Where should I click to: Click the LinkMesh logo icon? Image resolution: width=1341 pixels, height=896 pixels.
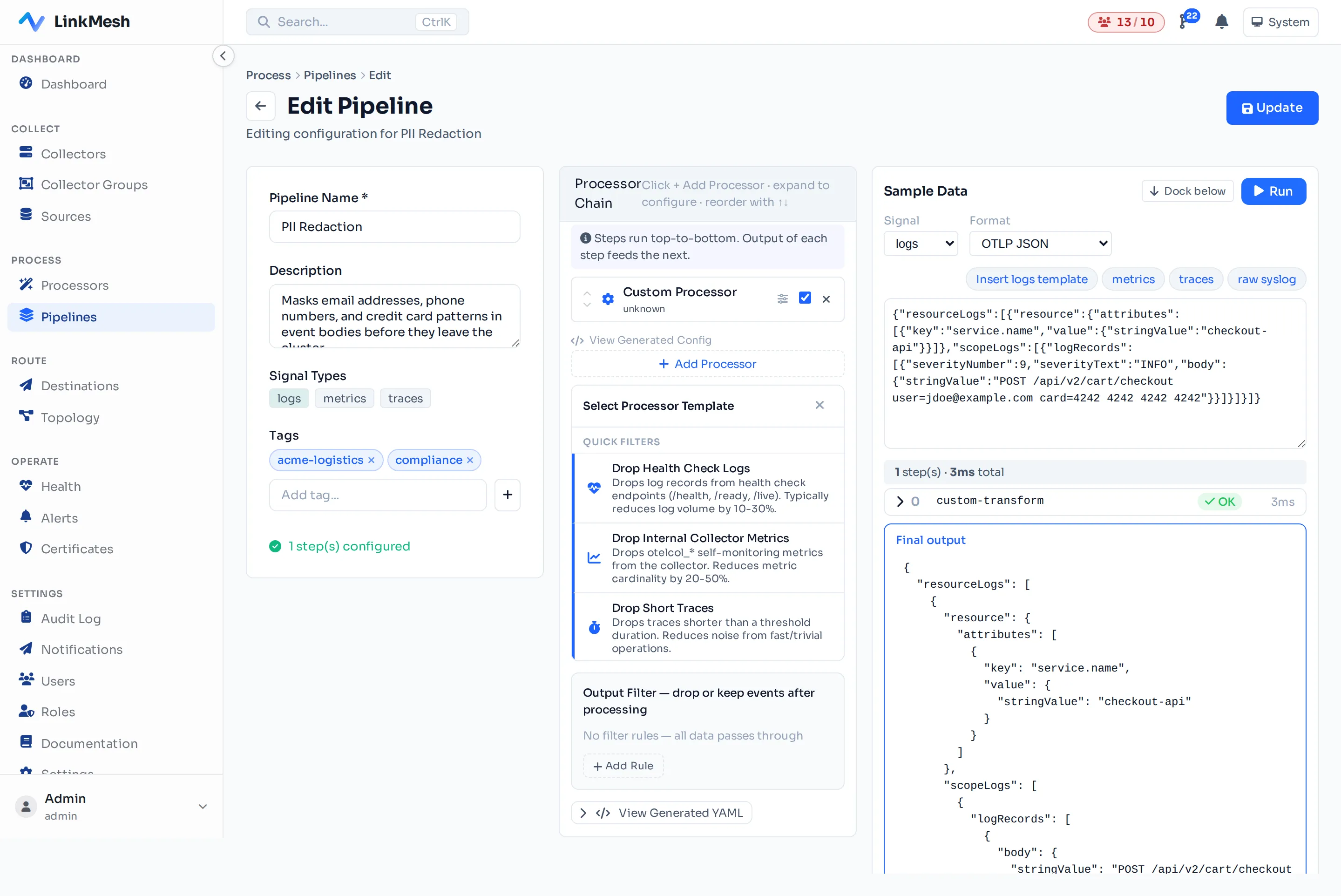pyautogui.click(x=31, y=22)
